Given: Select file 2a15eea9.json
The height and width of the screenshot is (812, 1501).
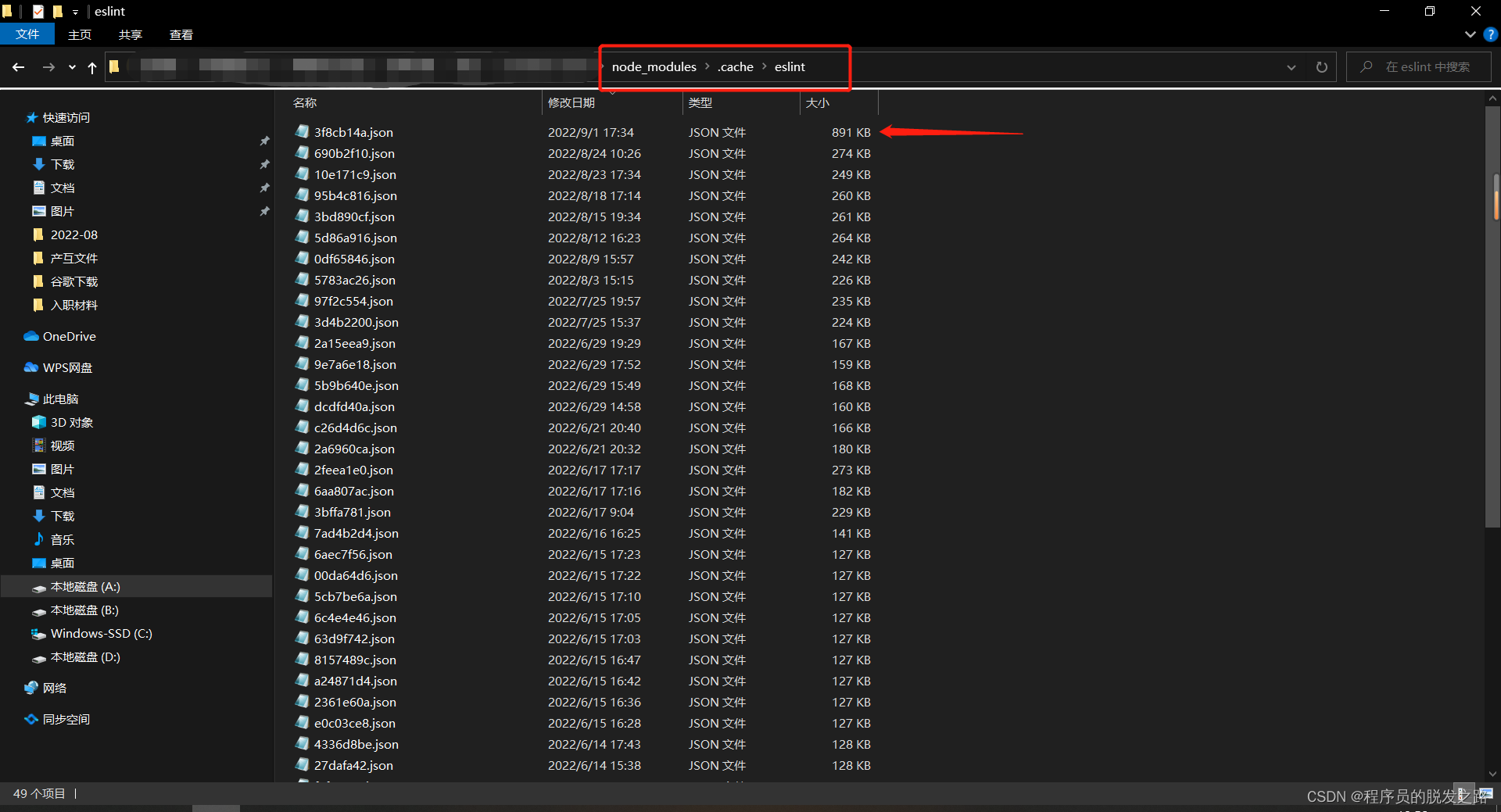Looking at the screenshot, I should tap(355, 343).
